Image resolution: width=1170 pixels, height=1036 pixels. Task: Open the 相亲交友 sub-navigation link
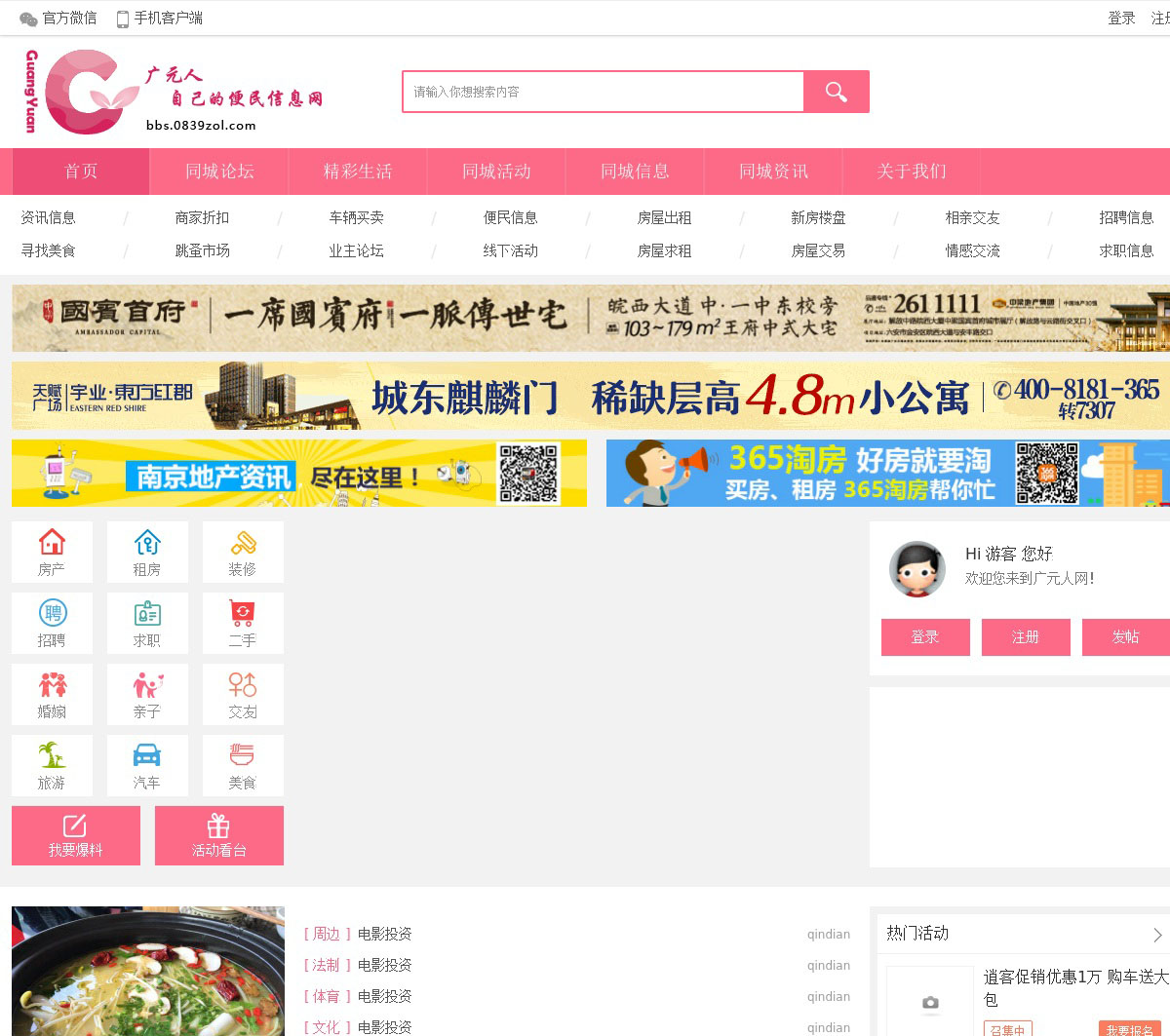point(972,217)
